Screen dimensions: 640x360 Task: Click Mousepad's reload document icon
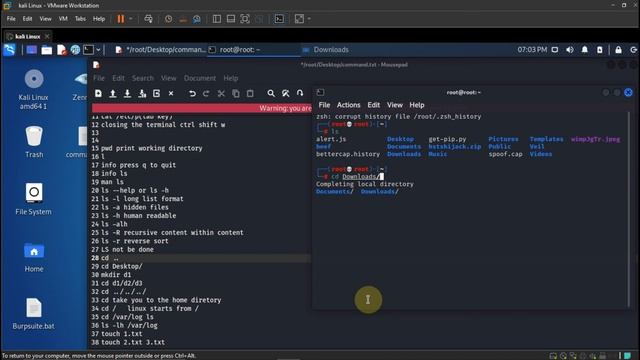click(x=156, y=93)
